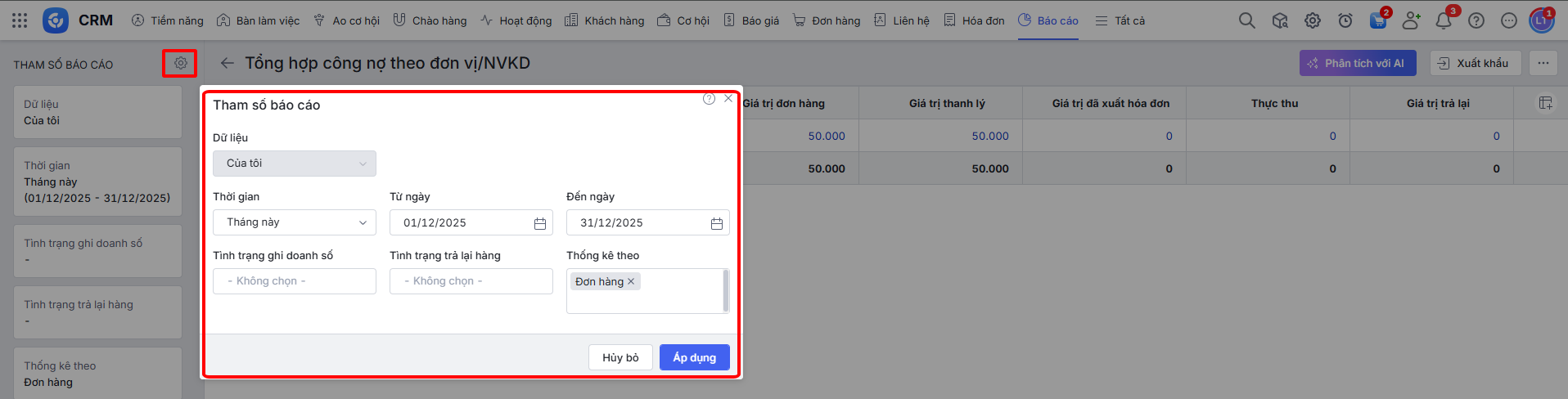This screenshot has height=399, width=1568.
Task: Open the report parameters gear icon
Action: tap(180, 63)
